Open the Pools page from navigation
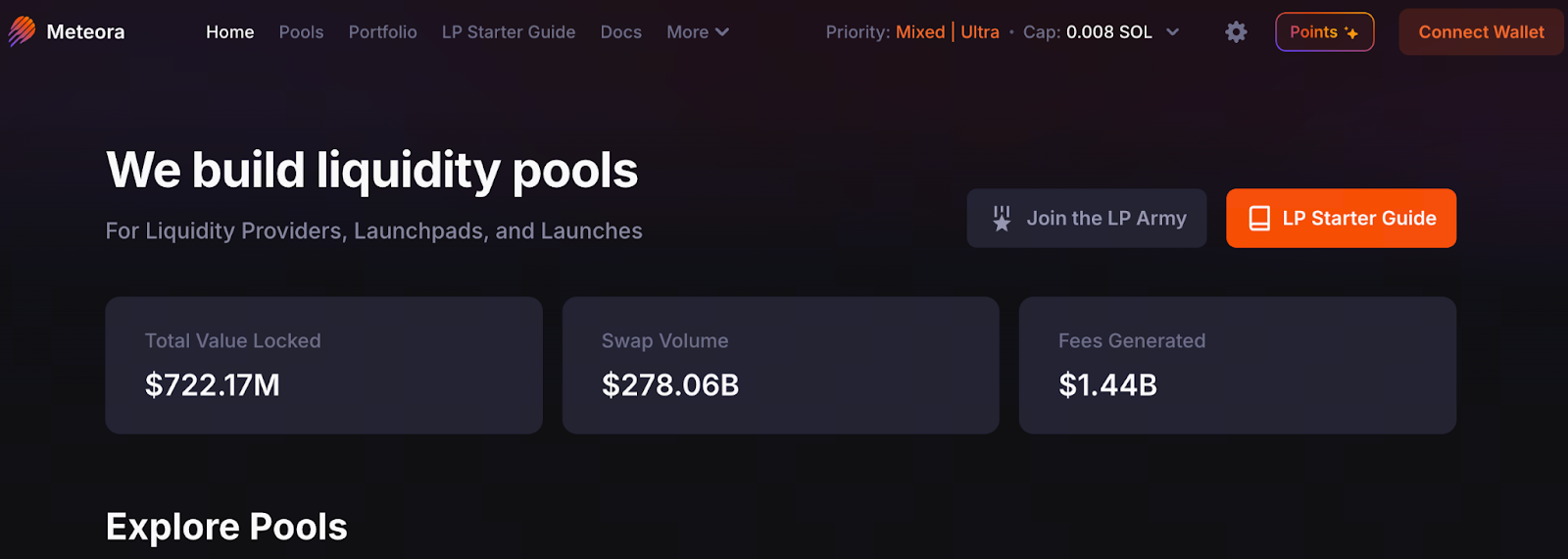Viewport: 1568px width, 559px height. [301, 32]
